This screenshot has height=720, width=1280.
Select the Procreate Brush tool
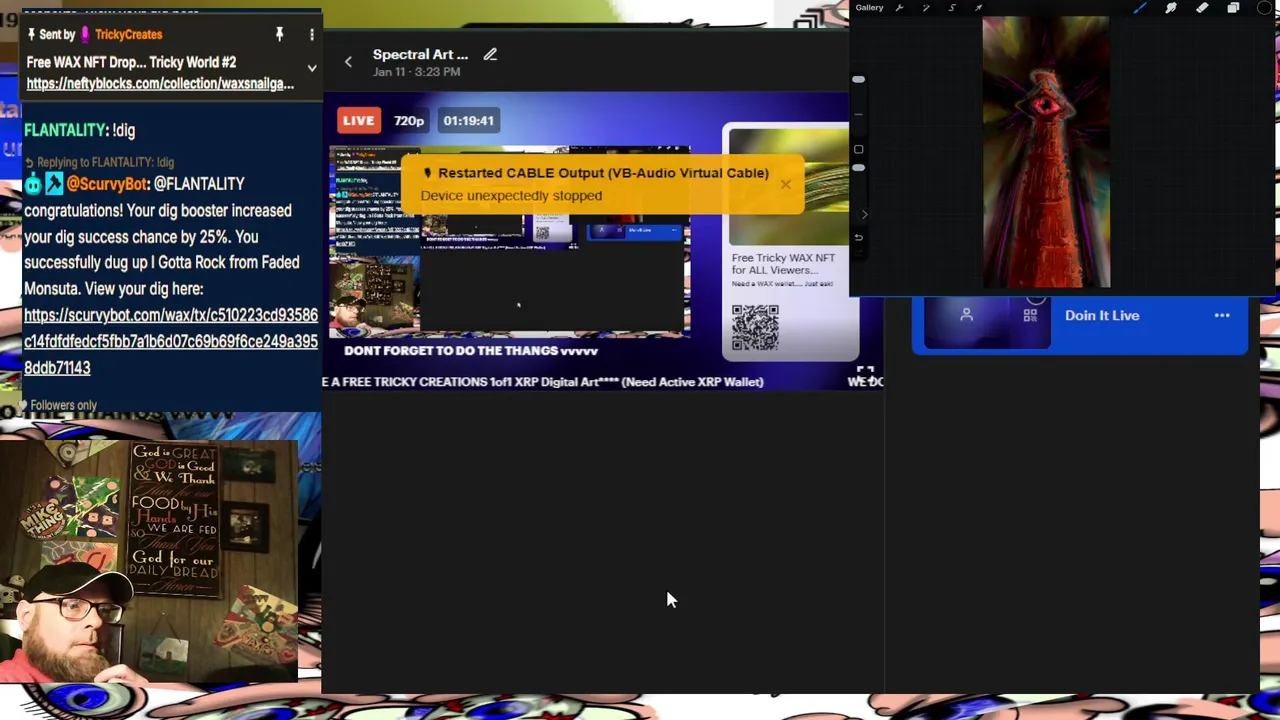click(x=1140, y=8)
